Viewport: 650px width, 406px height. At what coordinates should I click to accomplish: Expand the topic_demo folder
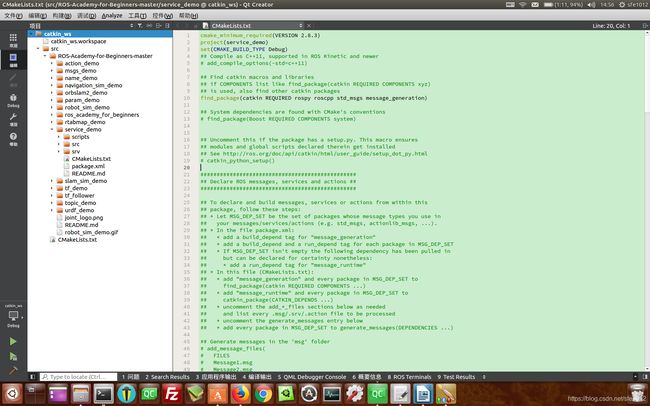pyautogui.click(x=52, y=203)
